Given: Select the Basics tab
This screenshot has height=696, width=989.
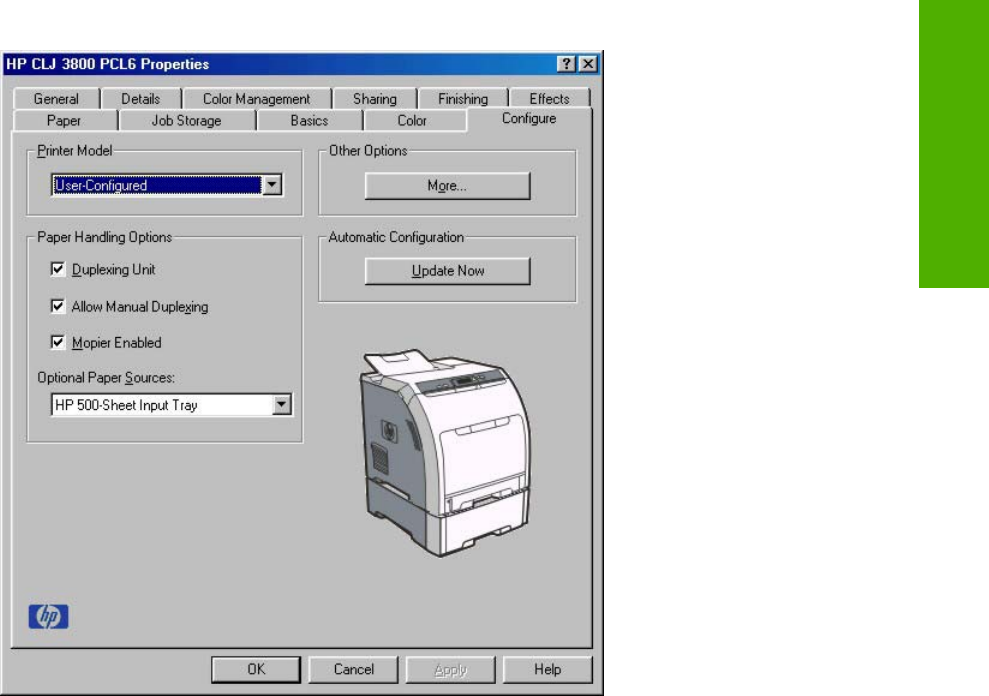Looking at the screenshot, I should point(309,121).
